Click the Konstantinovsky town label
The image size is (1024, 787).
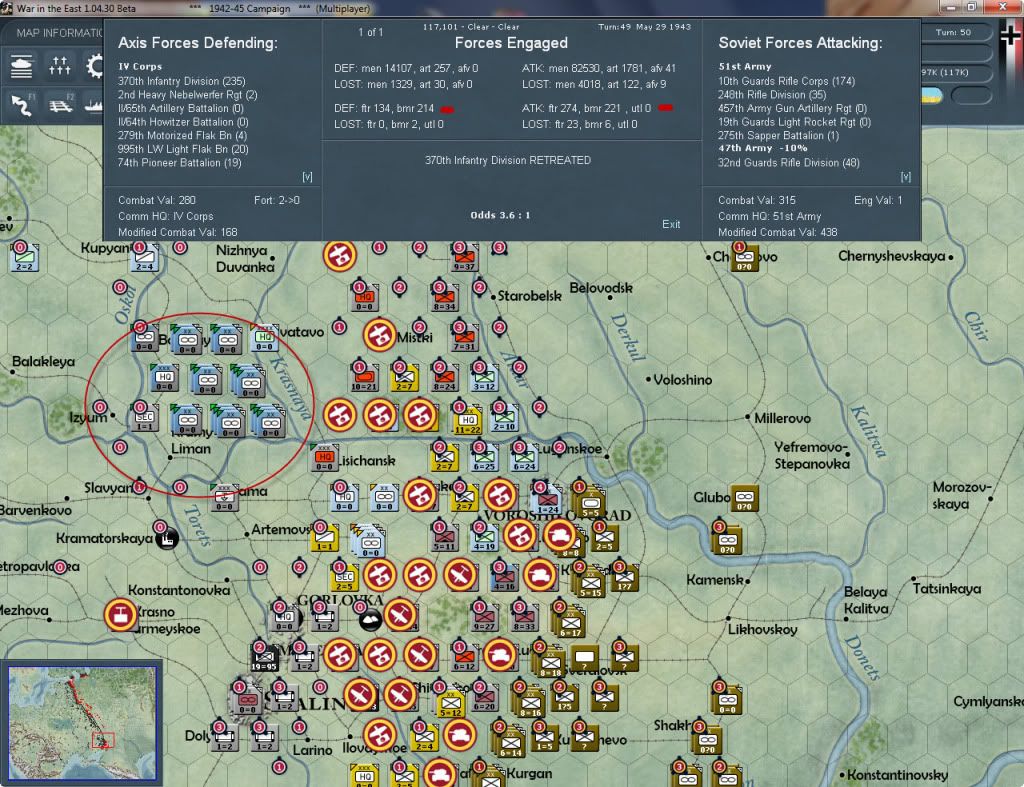897,775
